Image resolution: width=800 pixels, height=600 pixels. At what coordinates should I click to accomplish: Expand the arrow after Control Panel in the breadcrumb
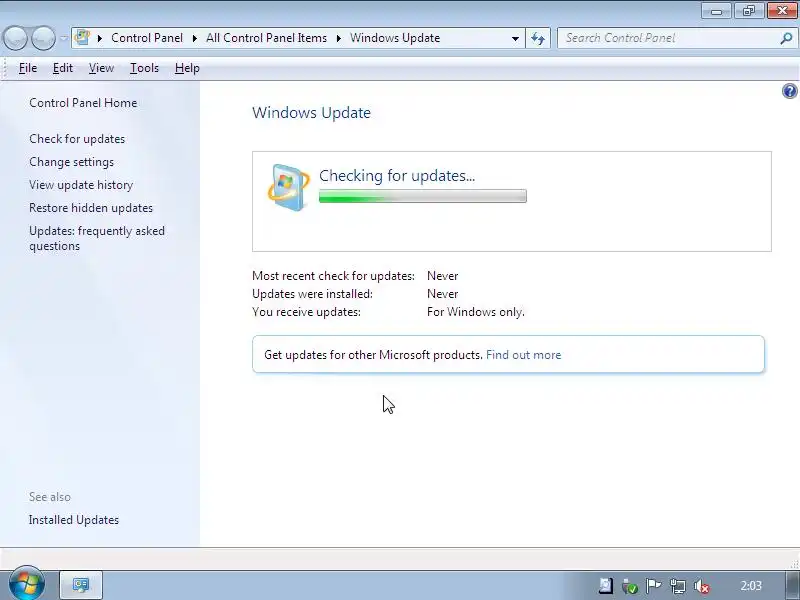[194, 38]
